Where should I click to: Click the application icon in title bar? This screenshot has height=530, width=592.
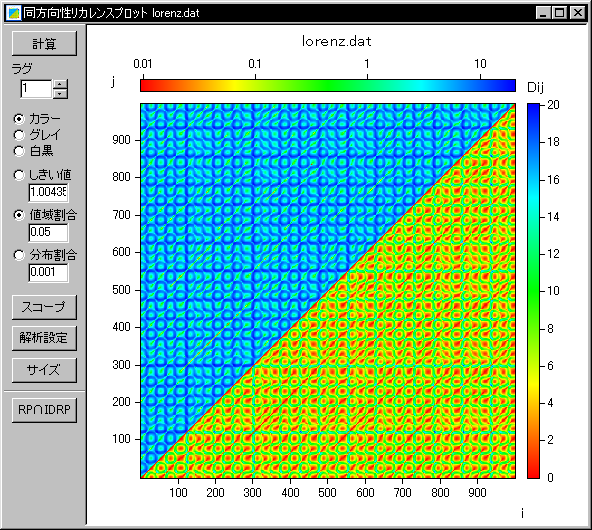point(14,13)
